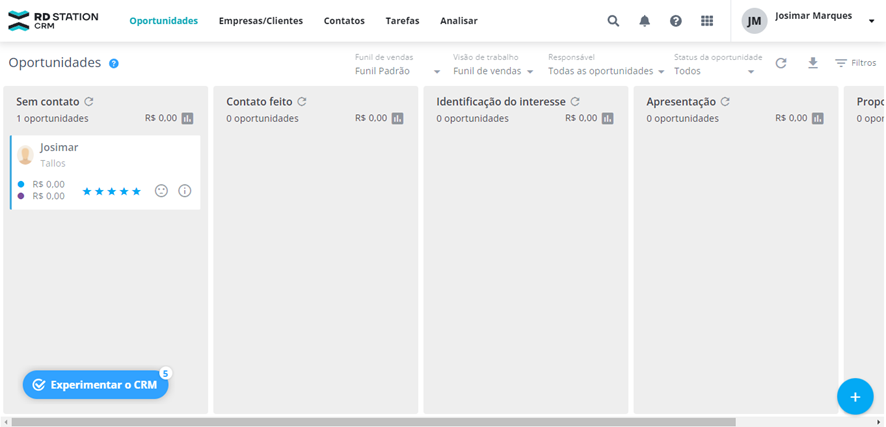Go to Oportunidades menu
This screenshot has height=427, width=886.
(164, 21)
